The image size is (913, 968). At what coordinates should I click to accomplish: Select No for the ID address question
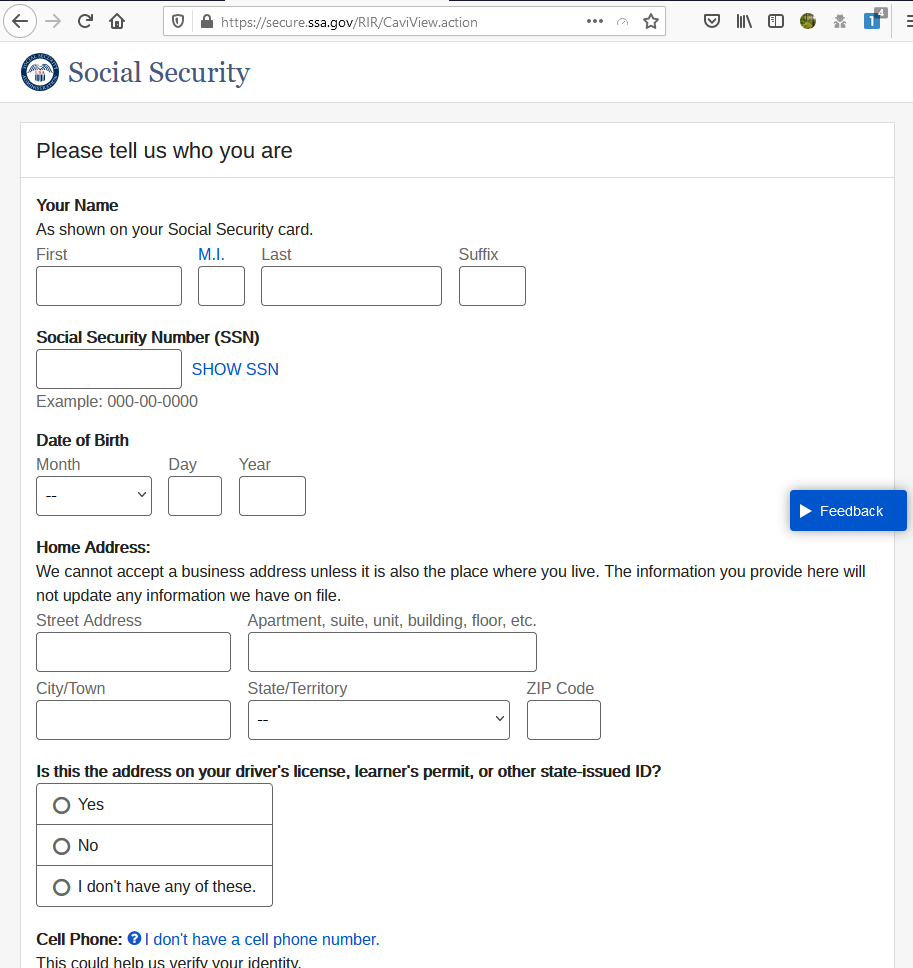(x=61, y=845)
